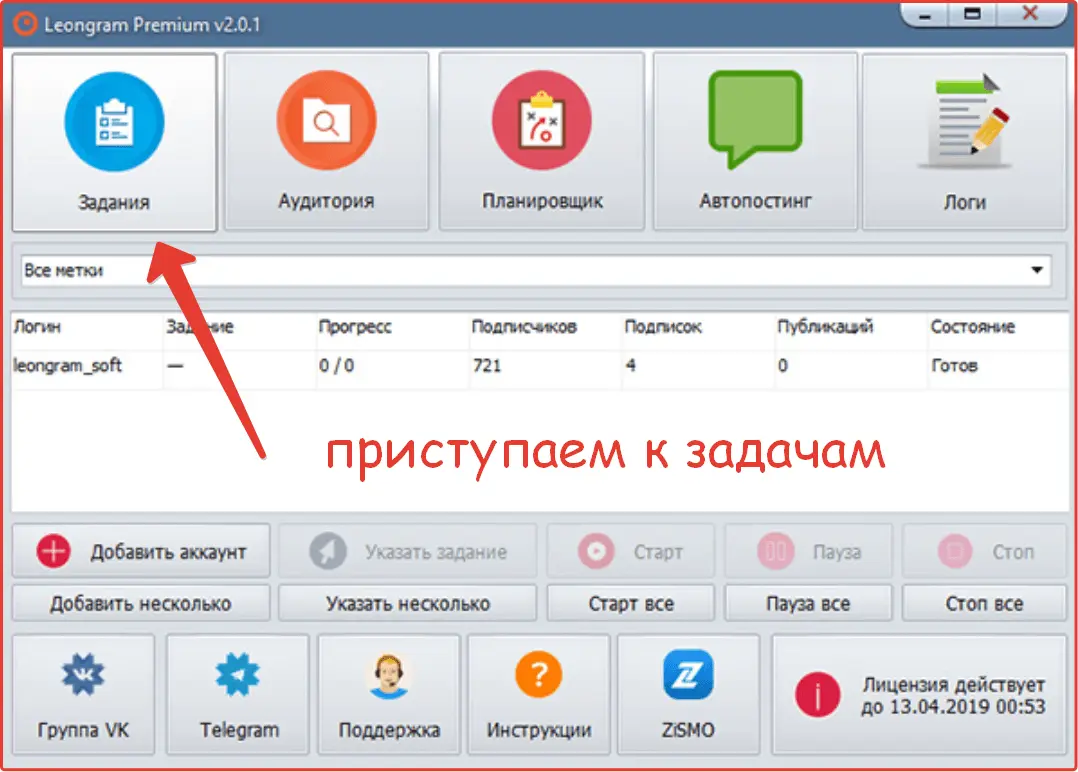The image size is (1078, 772).
Task: Click Указать несколько button
Action: click(x=408, y=604)
